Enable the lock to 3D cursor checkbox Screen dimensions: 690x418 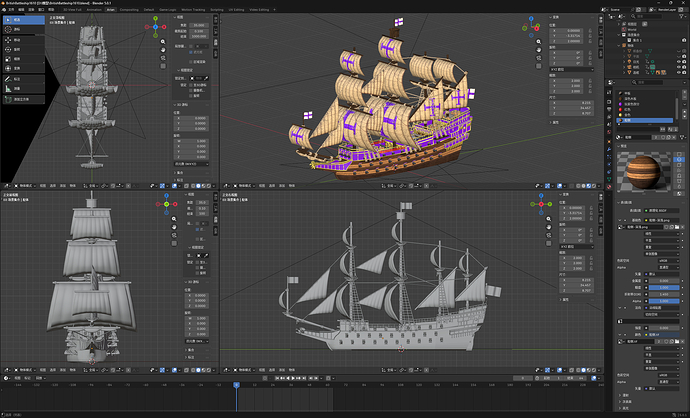tap(191, 85)
